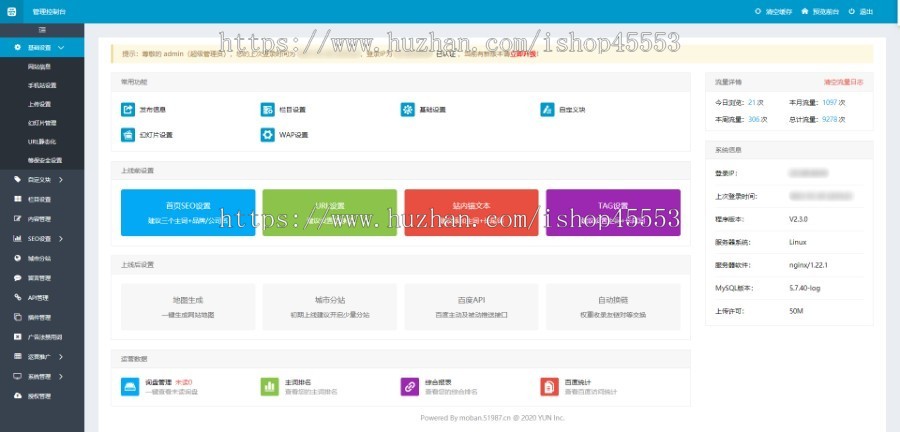This screenshot has height=432, width=900.
Task: Click the speech bubble icon beside 留言管理
Action: (18, 278)
